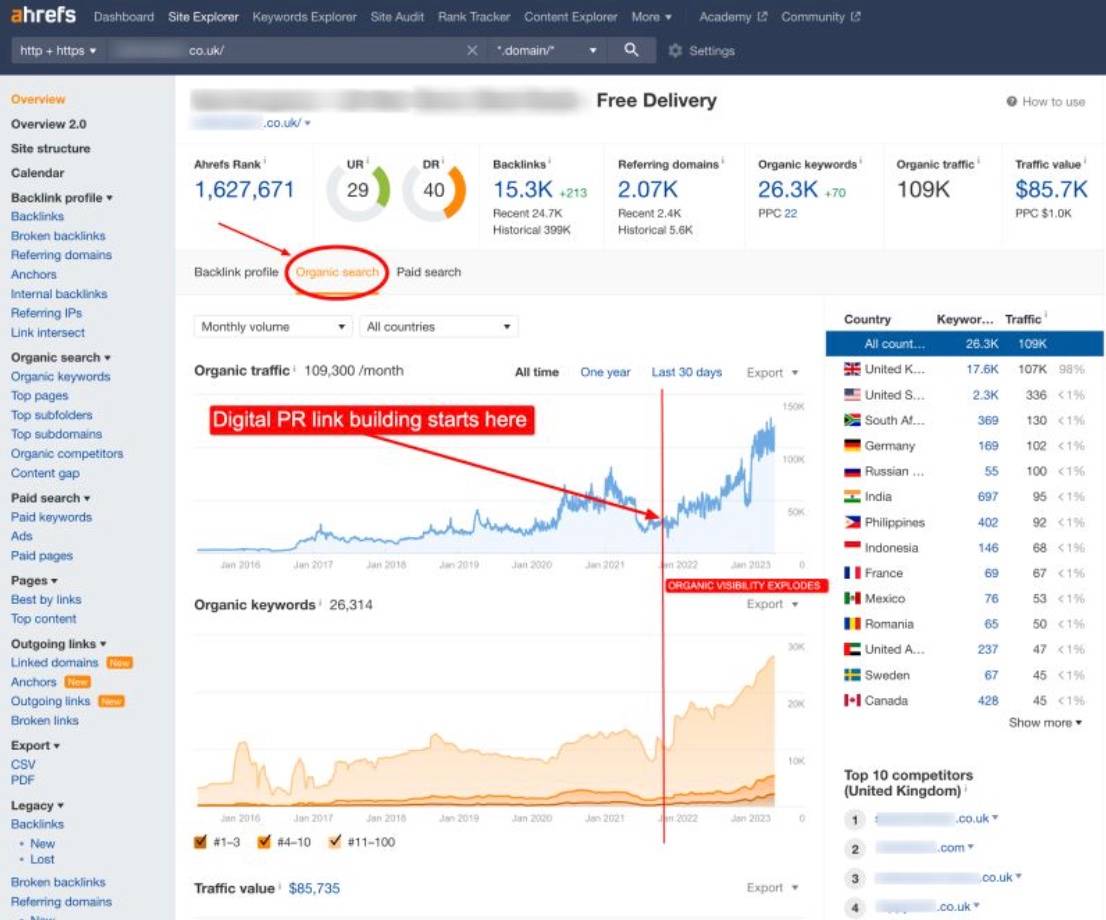Click the search magnifier icon
The image size is (1106, 920).
631,49
